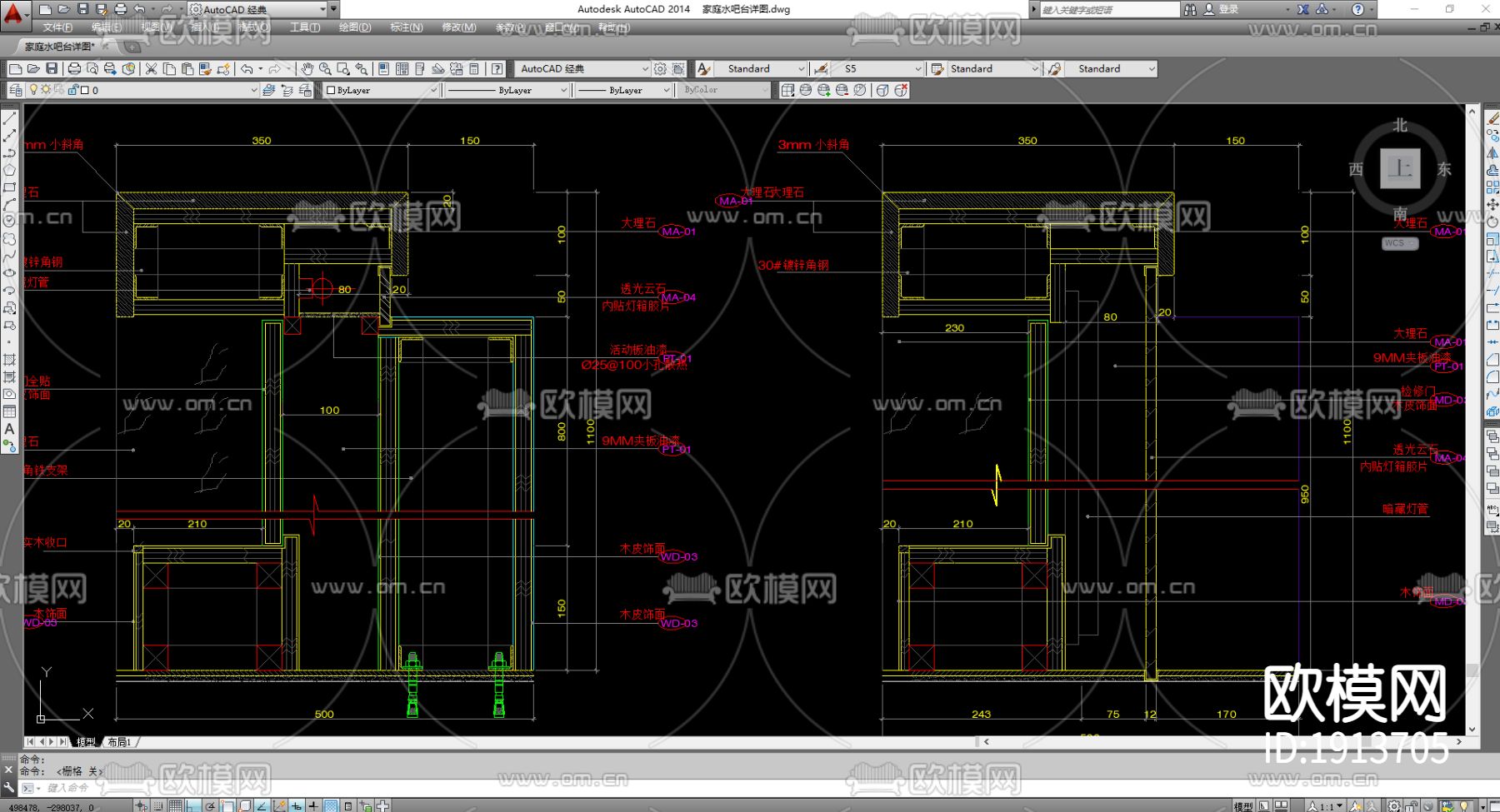Image resolution: width=1500 pixels, height=812 pixels.
Task: Open the Layer Properties Manager icon
Action: pyautogui.click(x=16, y=90)
